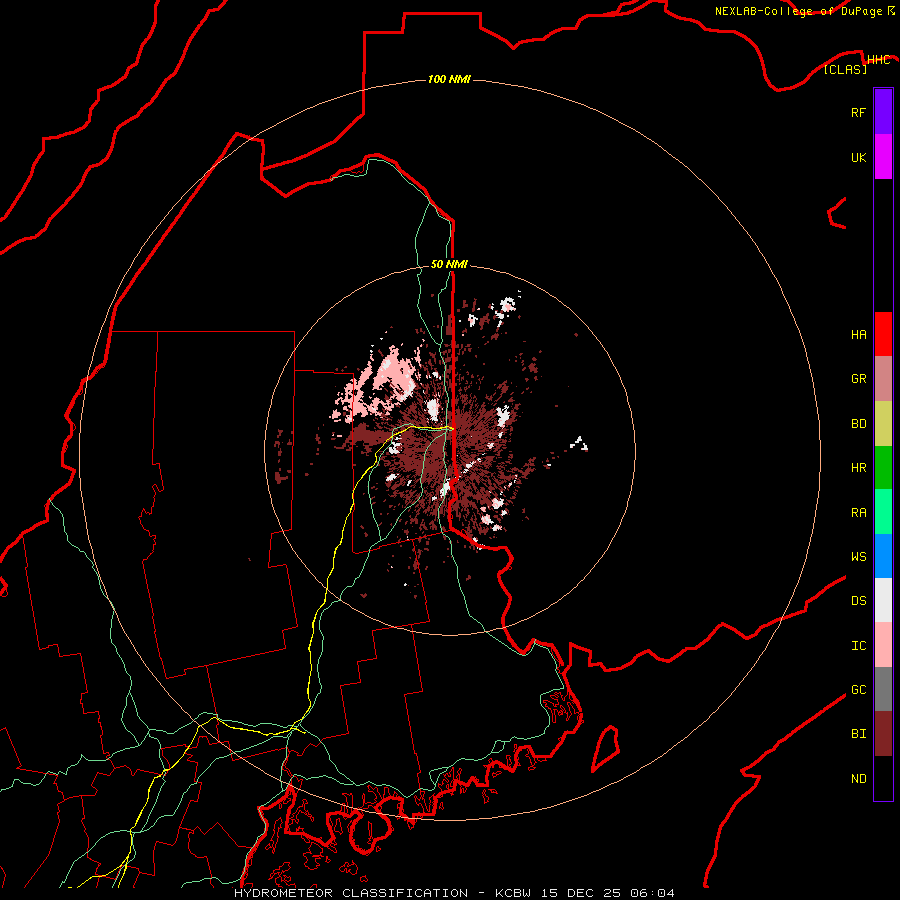Screen dimensions: 900x900
Task: Click the DS legend label
Action: pos(858,601)
